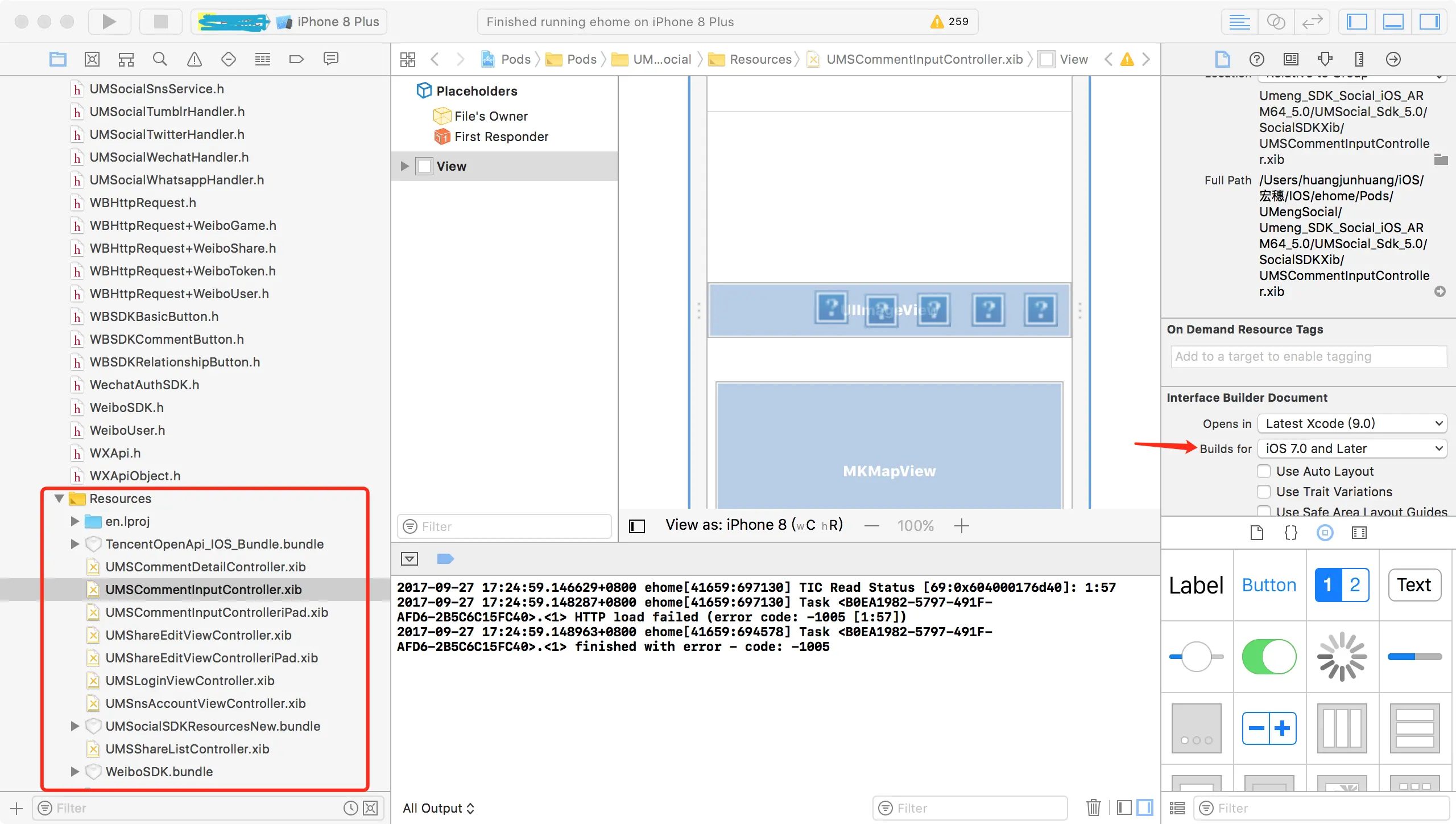Enable Use Trait Variations checkbox
This screenshot has width=1456, height=824.
pos(1264,492)
